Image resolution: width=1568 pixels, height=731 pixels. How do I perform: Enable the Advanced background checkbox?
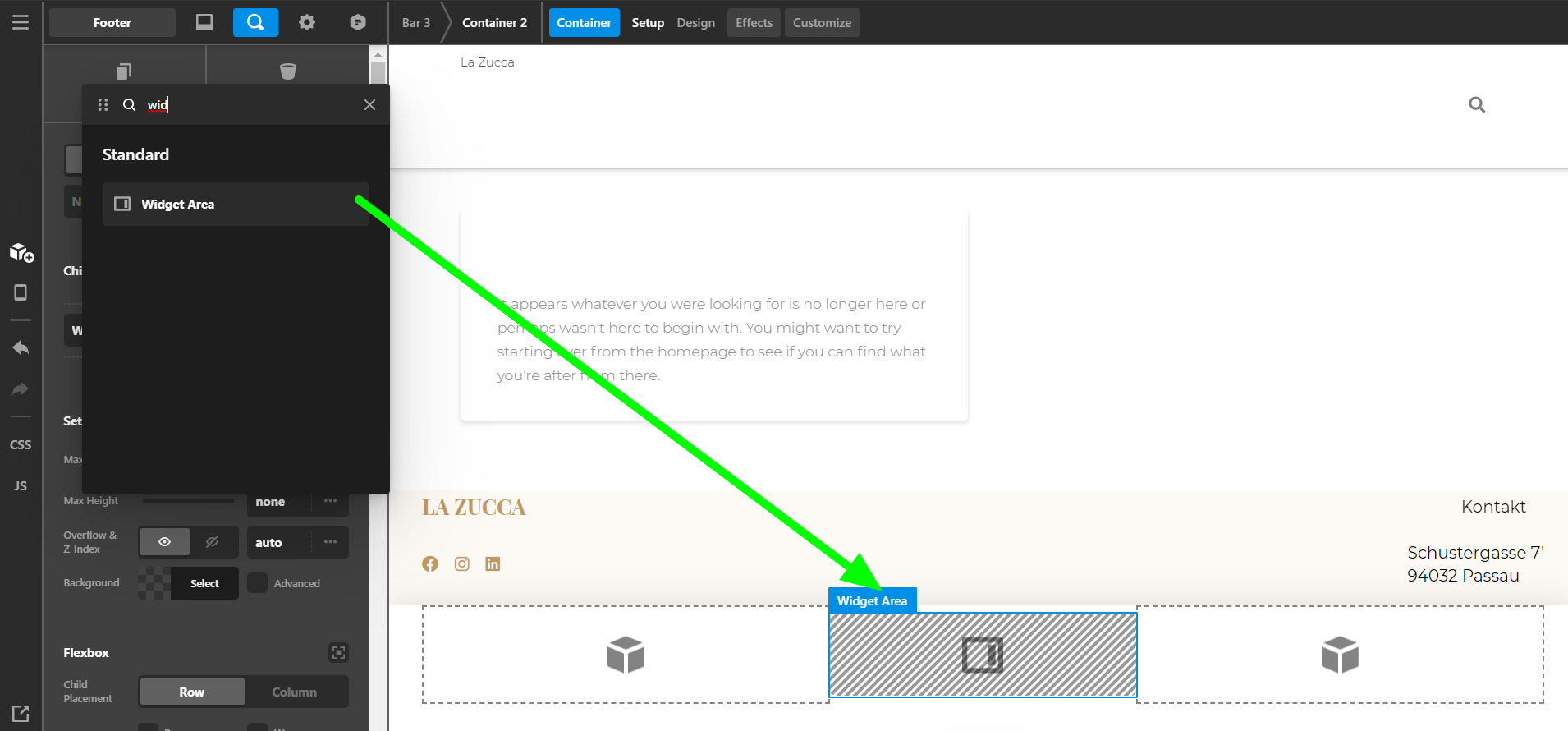(258, 583)
